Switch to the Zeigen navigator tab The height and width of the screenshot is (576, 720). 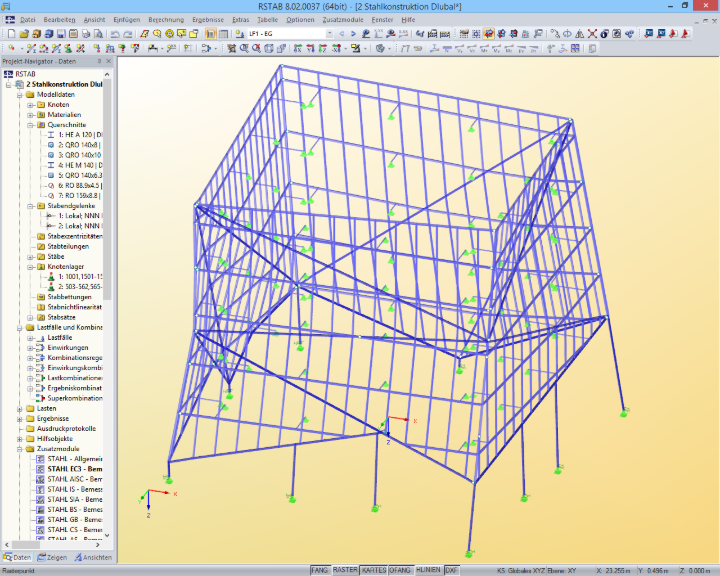tap(52, 557)
